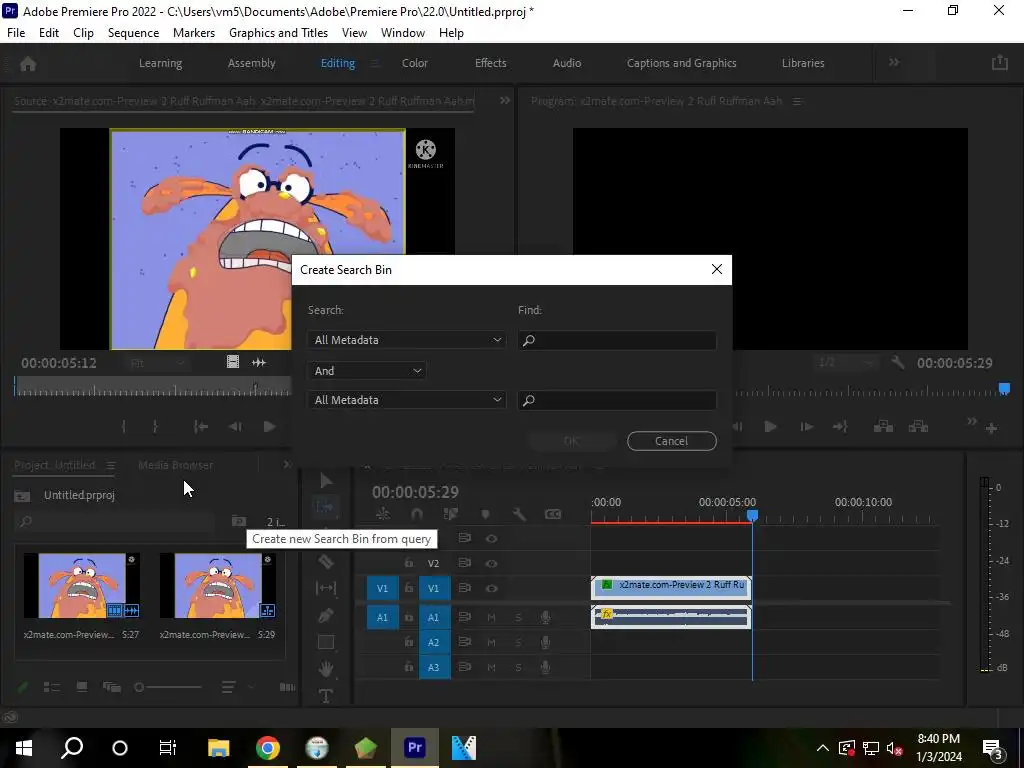Screen dimensions: 1024x768
Task: Click Drag Video Only filmstrip in Source monitor
Action: [x=232, y=362]
